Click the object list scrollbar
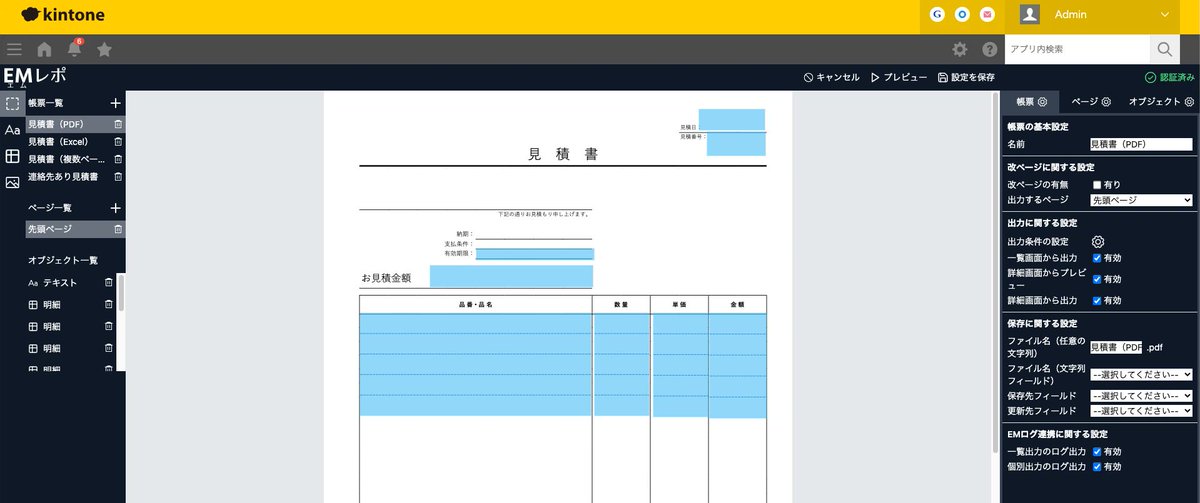Screen dimensions: 1200x503 [121, 295]
